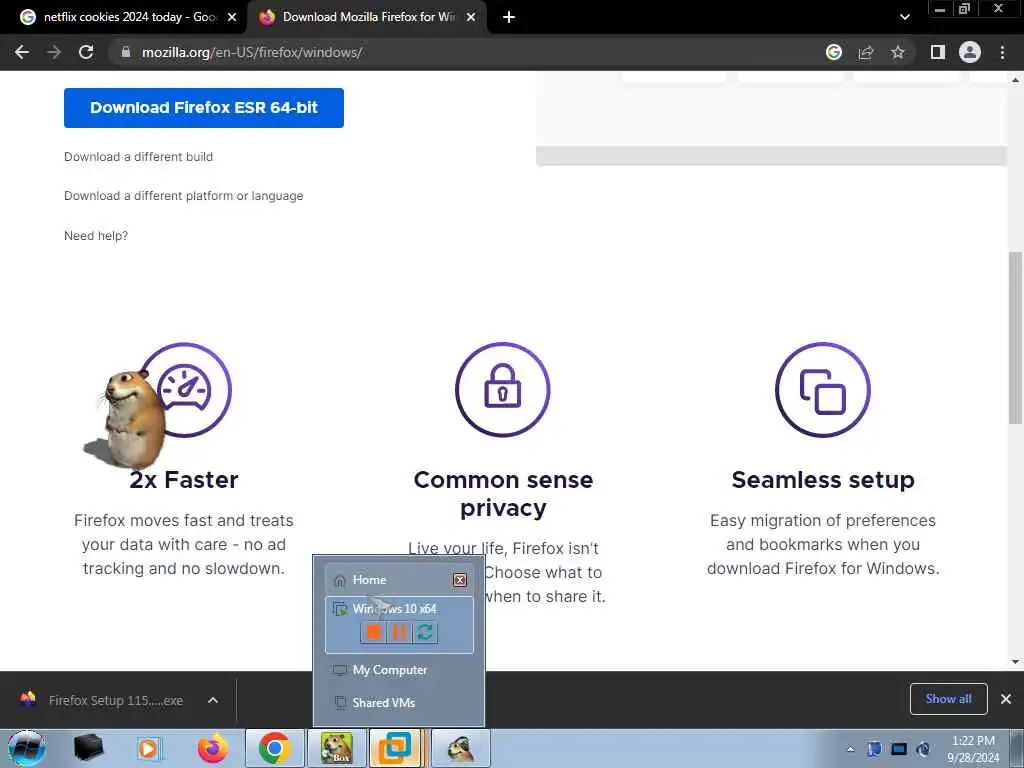Image resolution: width=1024 pixels, height=768 pixels.
Task: Close the netflix cookies tab
Action: [232, 17]
